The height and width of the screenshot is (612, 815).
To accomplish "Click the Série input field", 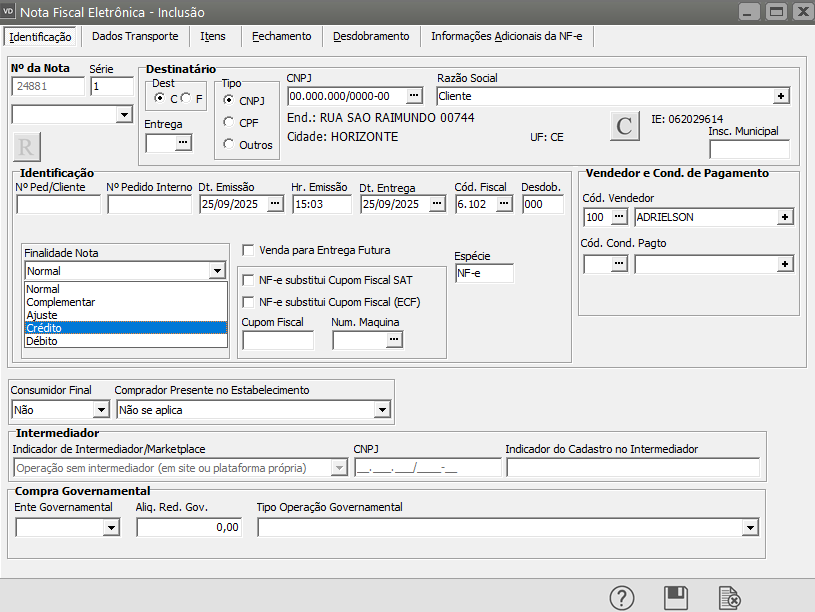I will point(112,86).
